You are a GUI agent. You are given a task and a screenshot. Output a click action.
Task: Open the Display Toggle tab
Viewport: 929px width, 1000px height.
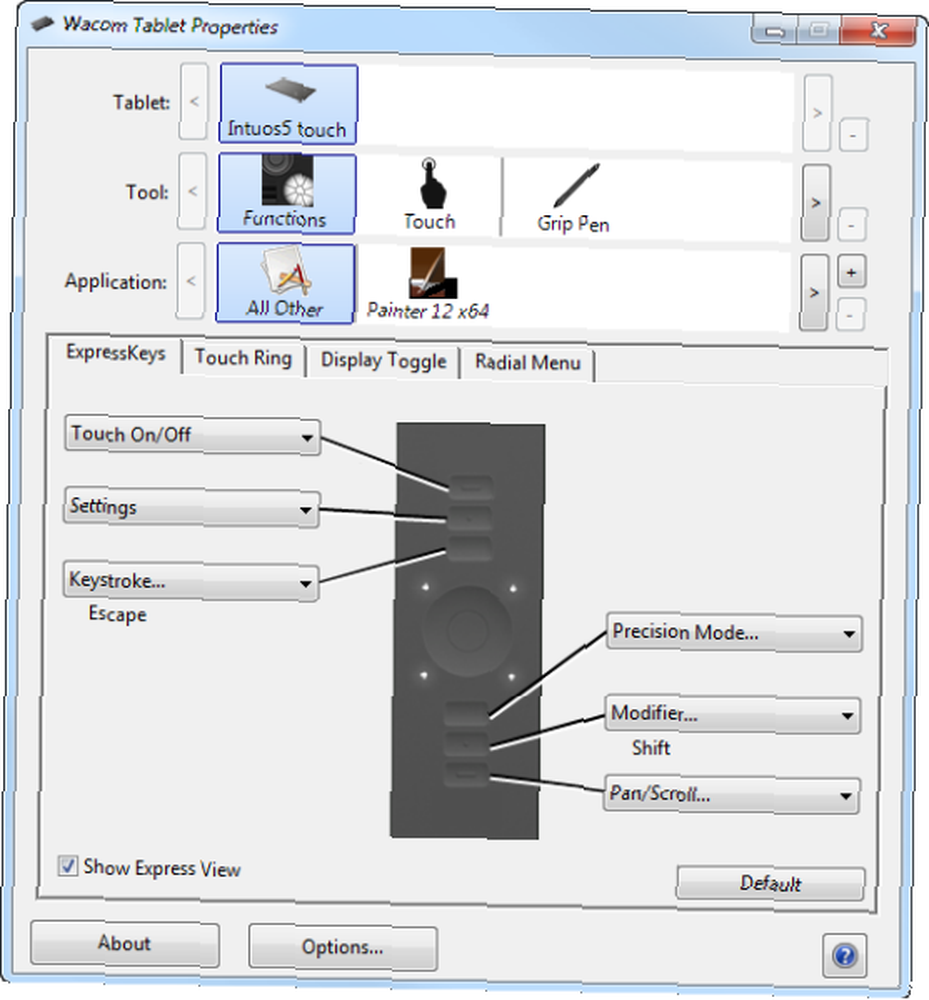tap(383, 361)
